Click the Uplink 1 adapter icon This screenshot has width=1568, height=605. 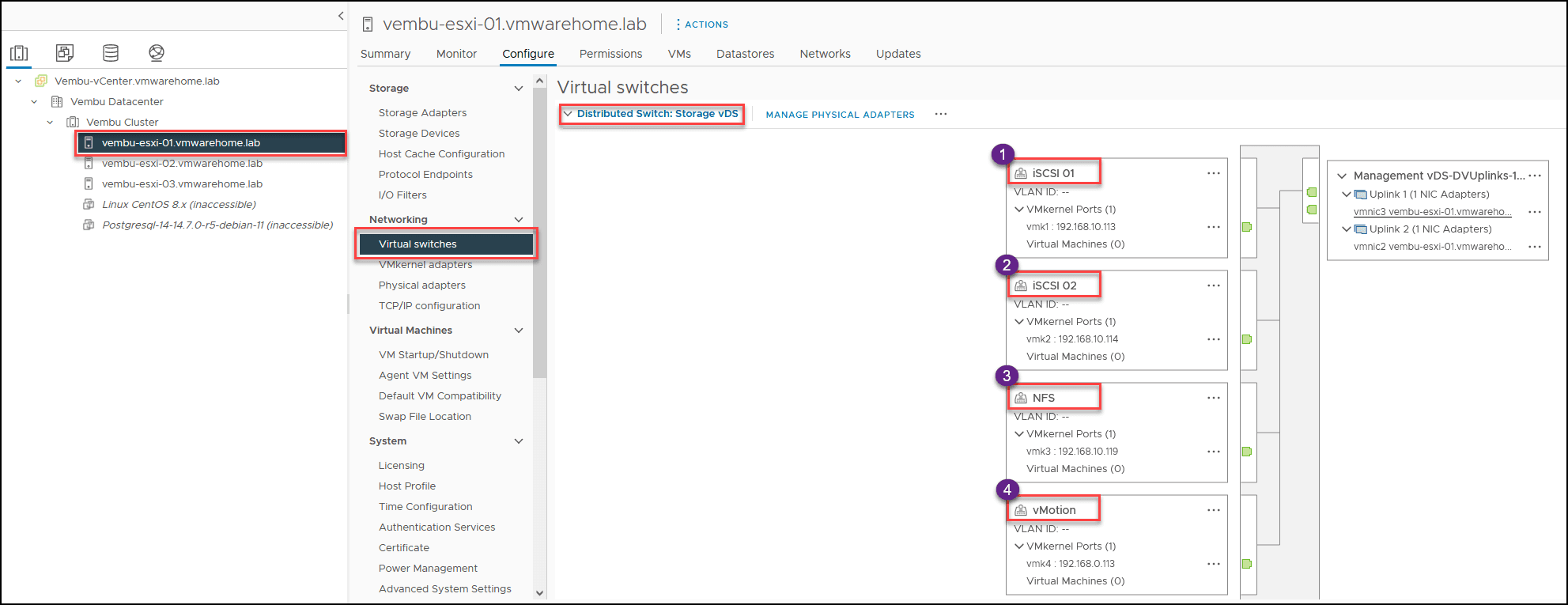(1361, 195)
